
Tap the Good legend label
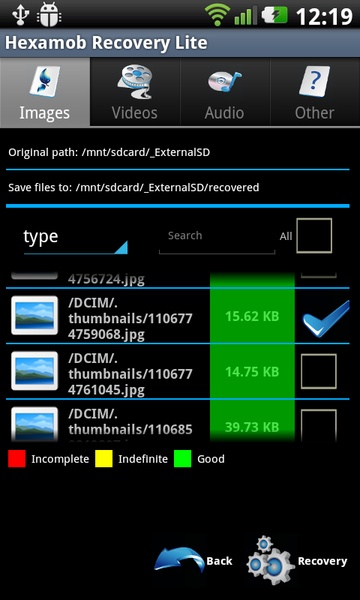pyautogui.click(x=211, y=459)
